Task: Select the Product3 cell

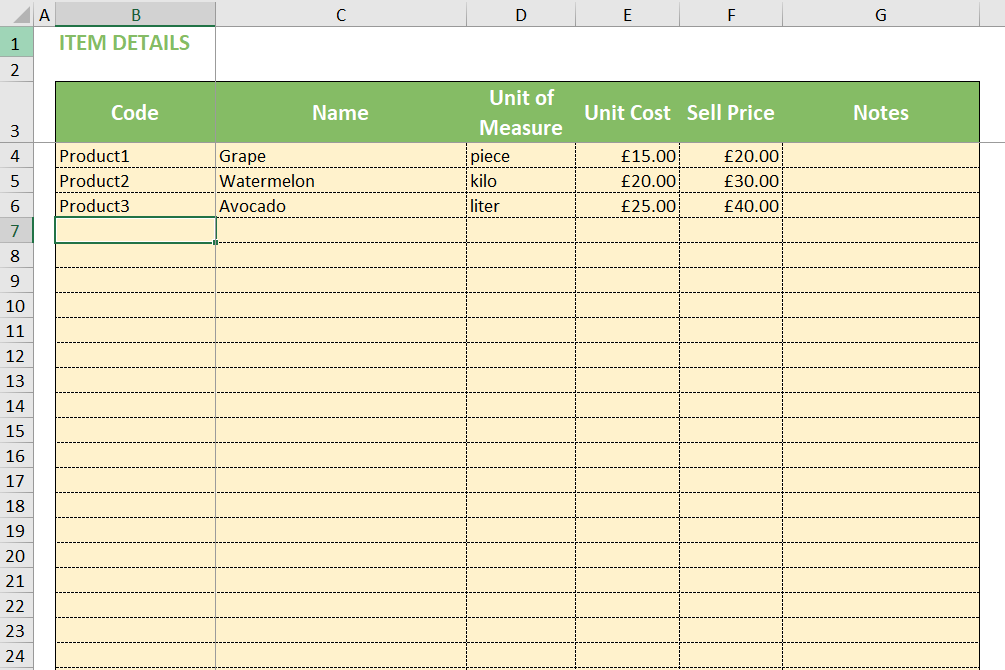Action: tap(135, 206)
